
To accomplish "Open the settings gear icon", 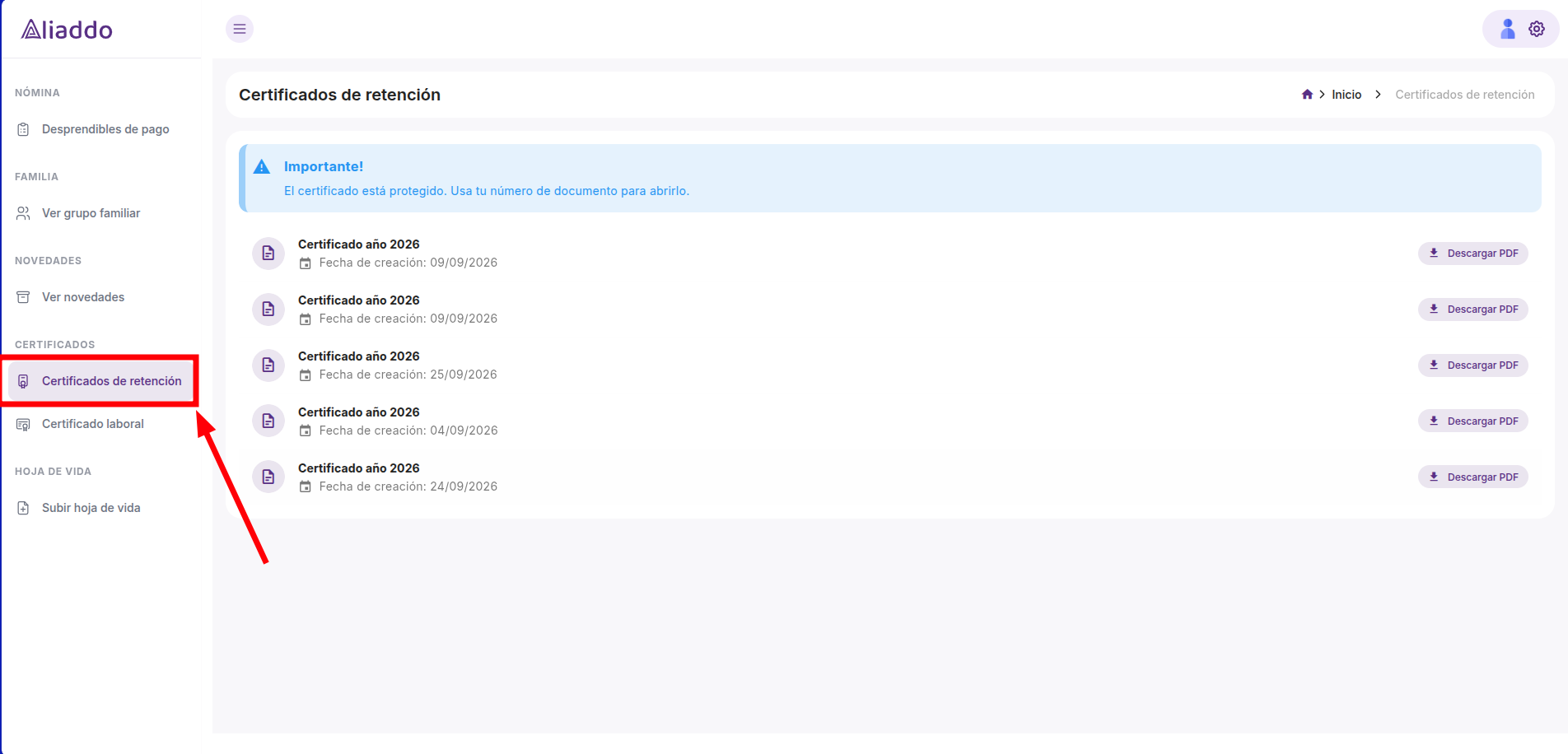I will coord(1537,29).
